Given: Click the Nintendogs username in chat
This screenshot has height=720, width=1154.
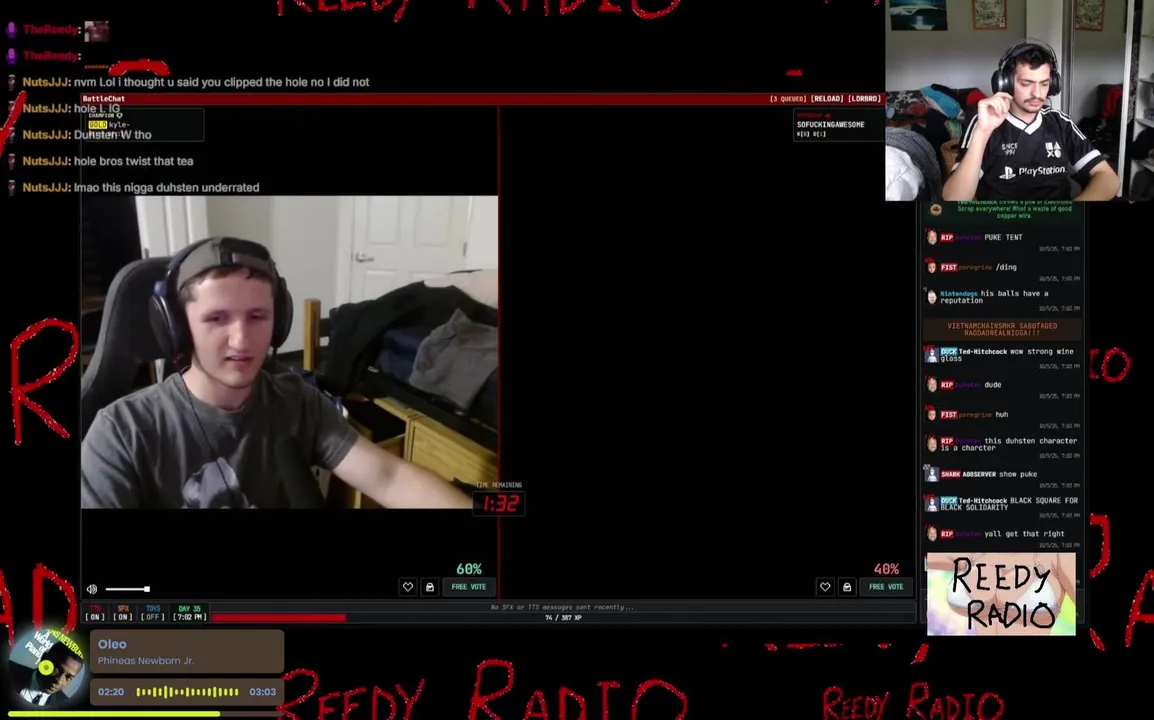Looking at the screenshot, I should tap(959, 293).
